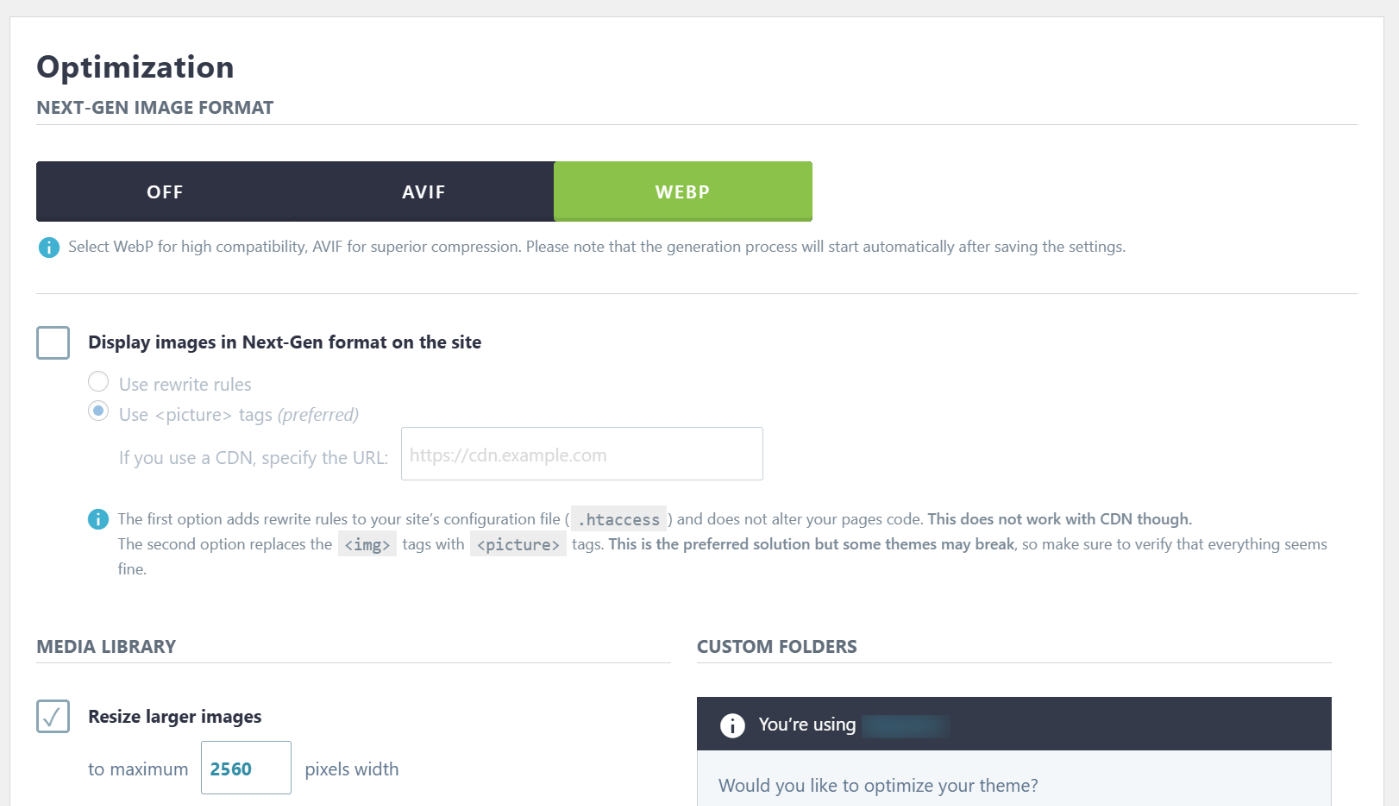Select the "Use rewrite rules" radio button

tap(98, 382)
